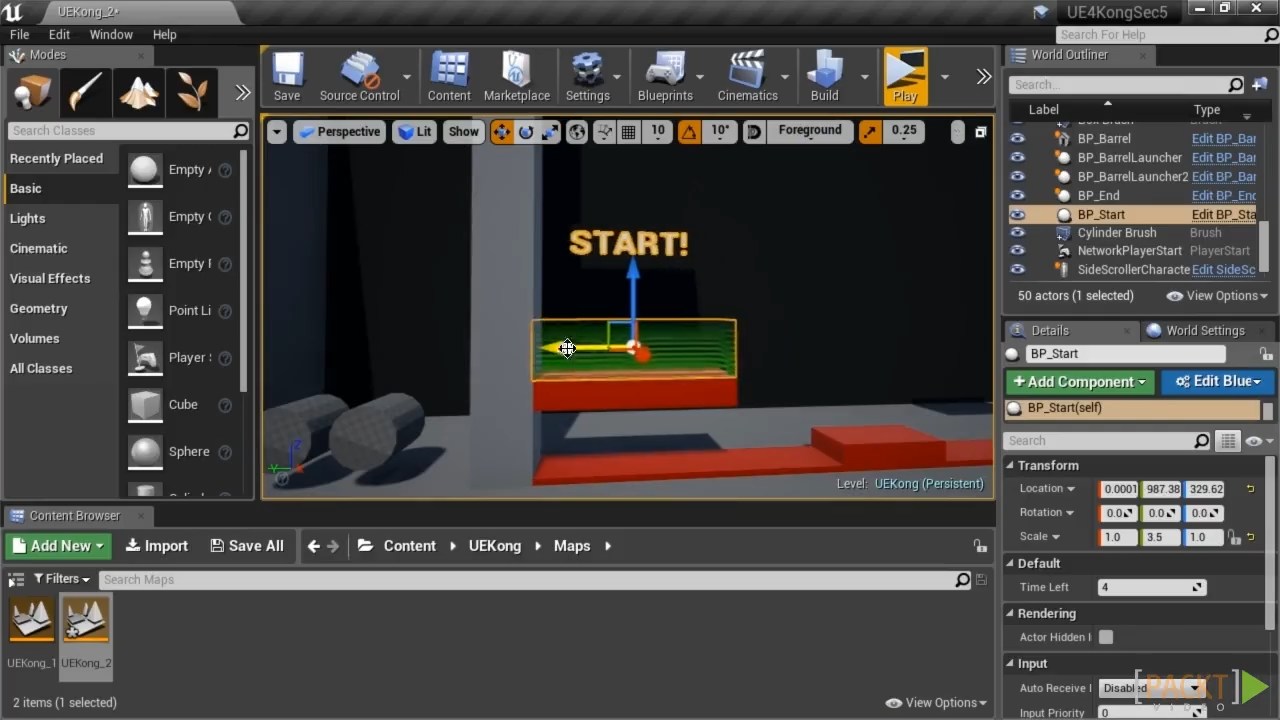Lock the Details panel padlock icon
The width and height of the screenshot is (1280, 720).
1266,353
